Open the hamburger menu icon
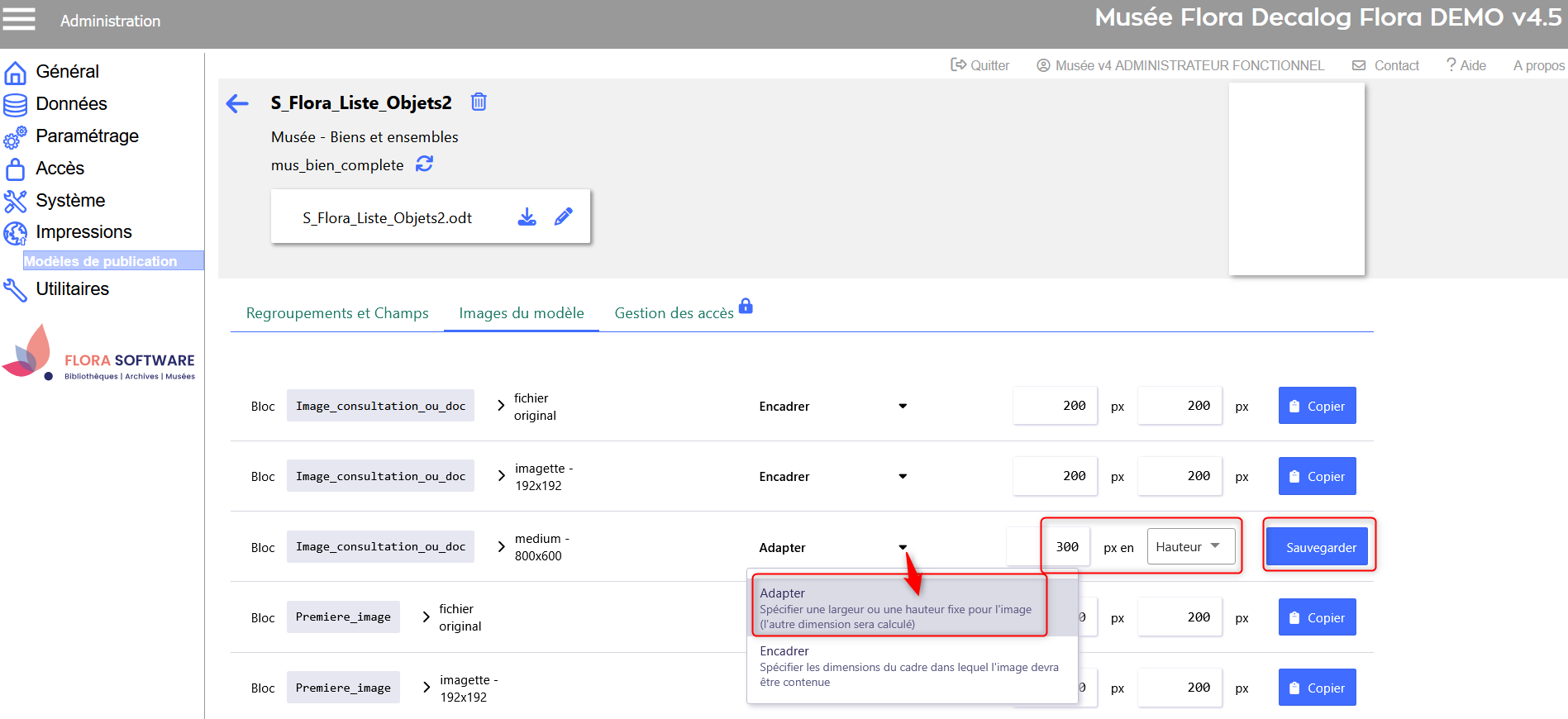Image resolution: width=1568 pixels, height=719 pixels. click(19, 19)
